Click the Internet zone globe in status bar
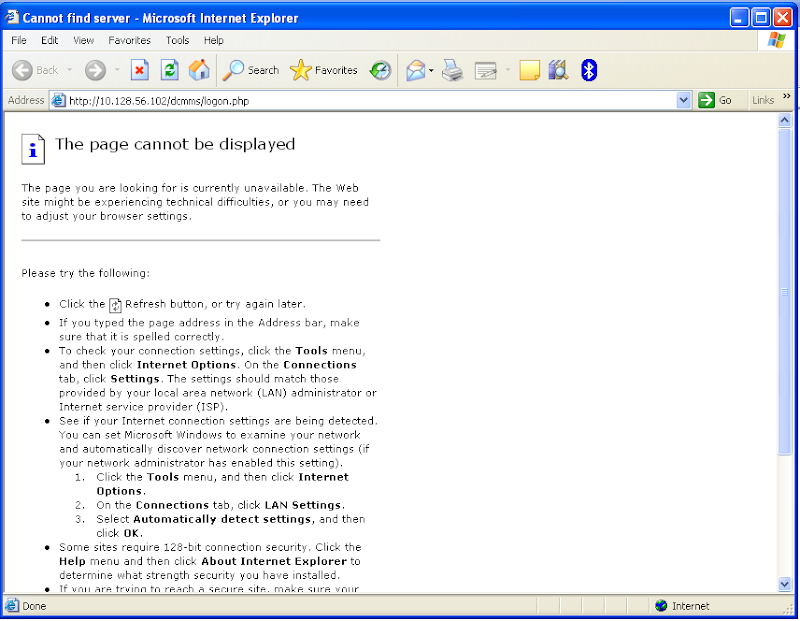 661,606
